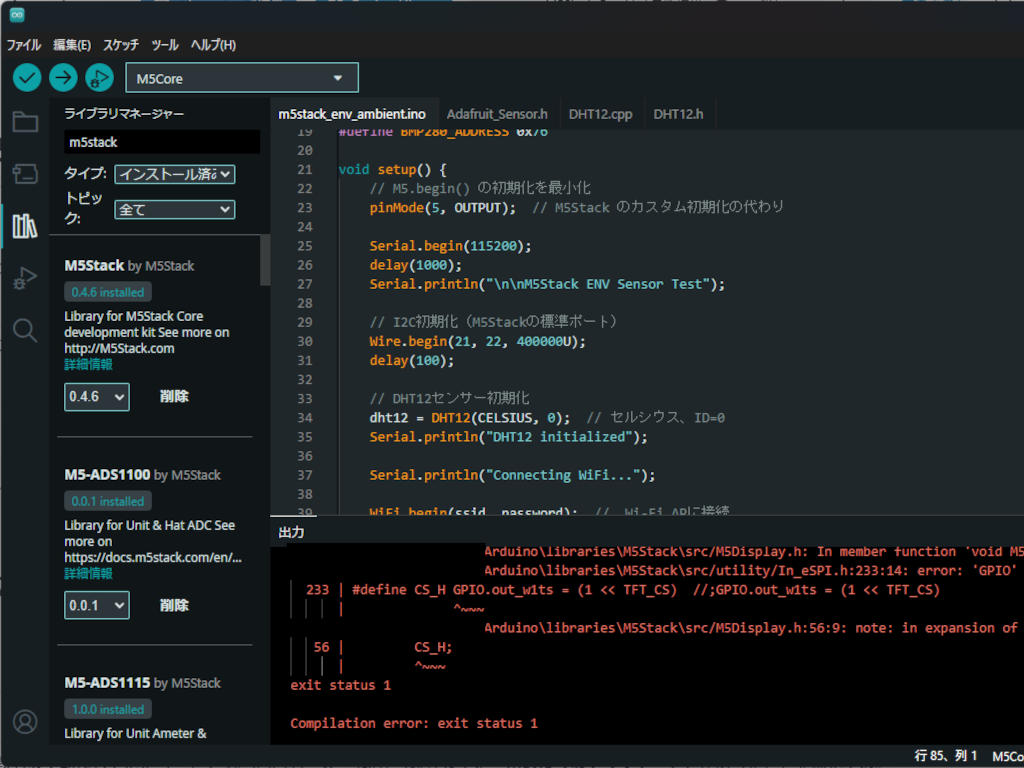This screenshot has height=768, width=1024.
Task: Open the M5Core board selector dropdown
Action: [241, 78]
